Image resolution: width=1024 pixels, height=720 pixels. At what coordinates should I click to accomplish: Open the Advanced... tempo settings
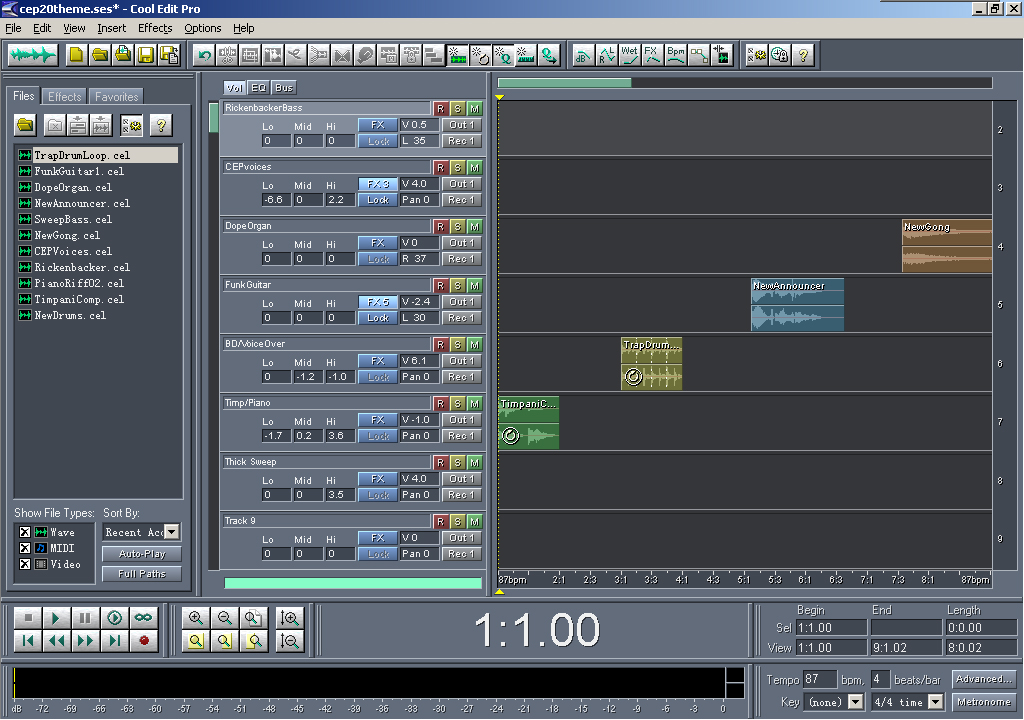[984, 679]
